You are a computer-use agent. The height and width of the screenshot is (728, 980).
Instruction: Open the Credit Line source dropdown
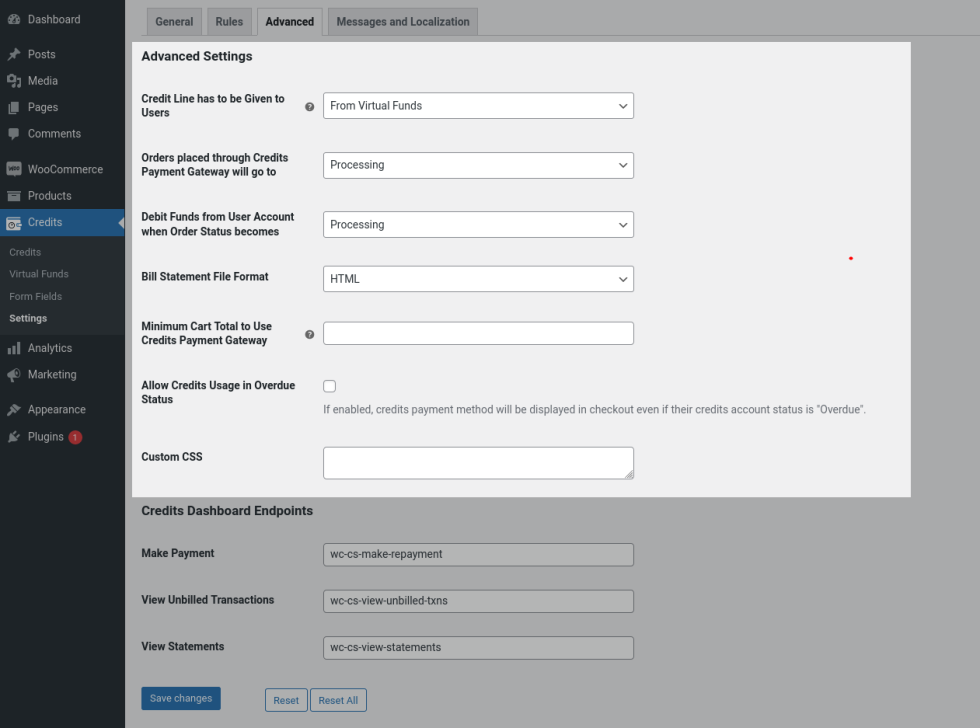tap(478, 106)
